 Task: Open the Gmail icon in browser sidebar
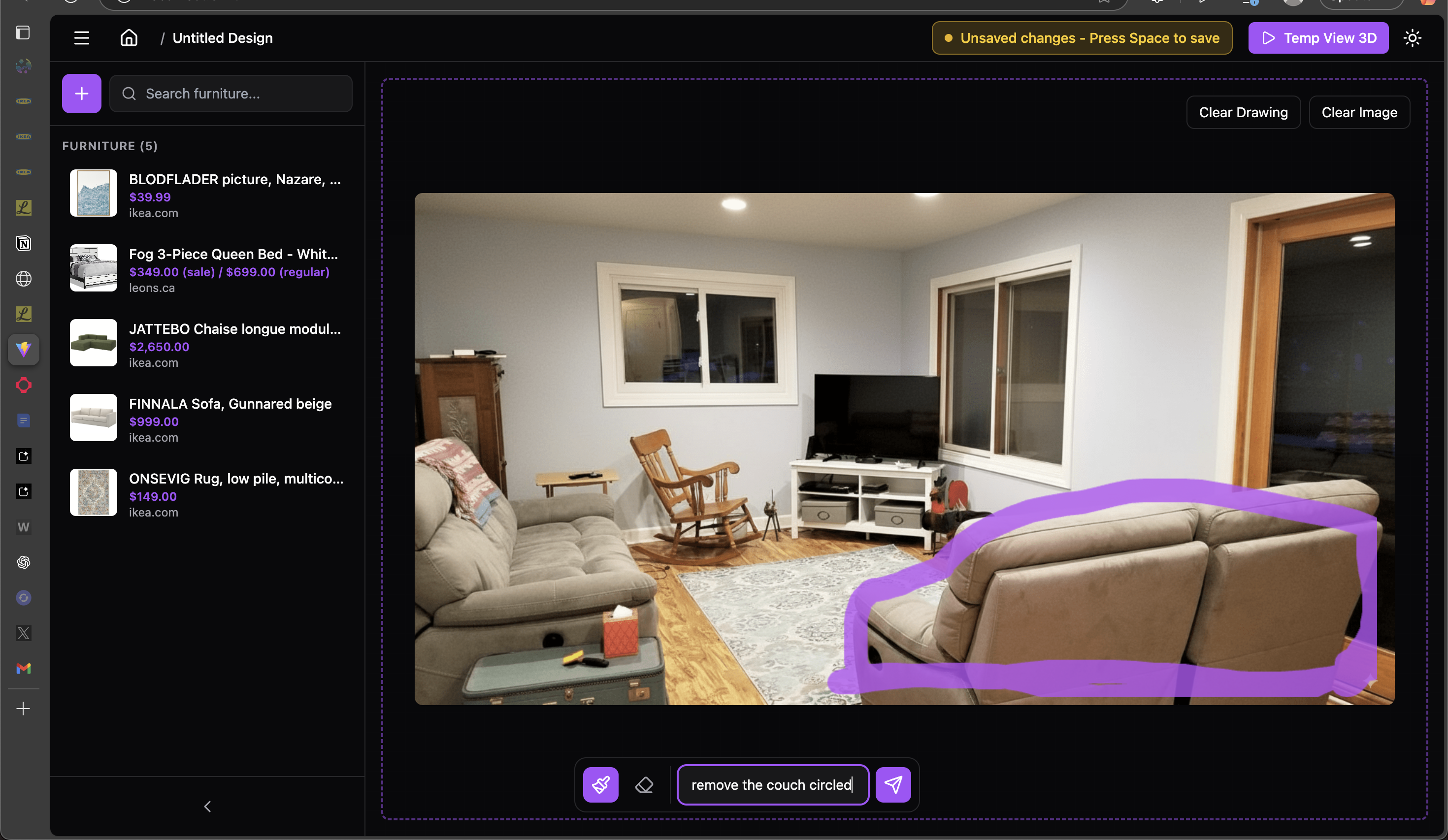[24, 668]
